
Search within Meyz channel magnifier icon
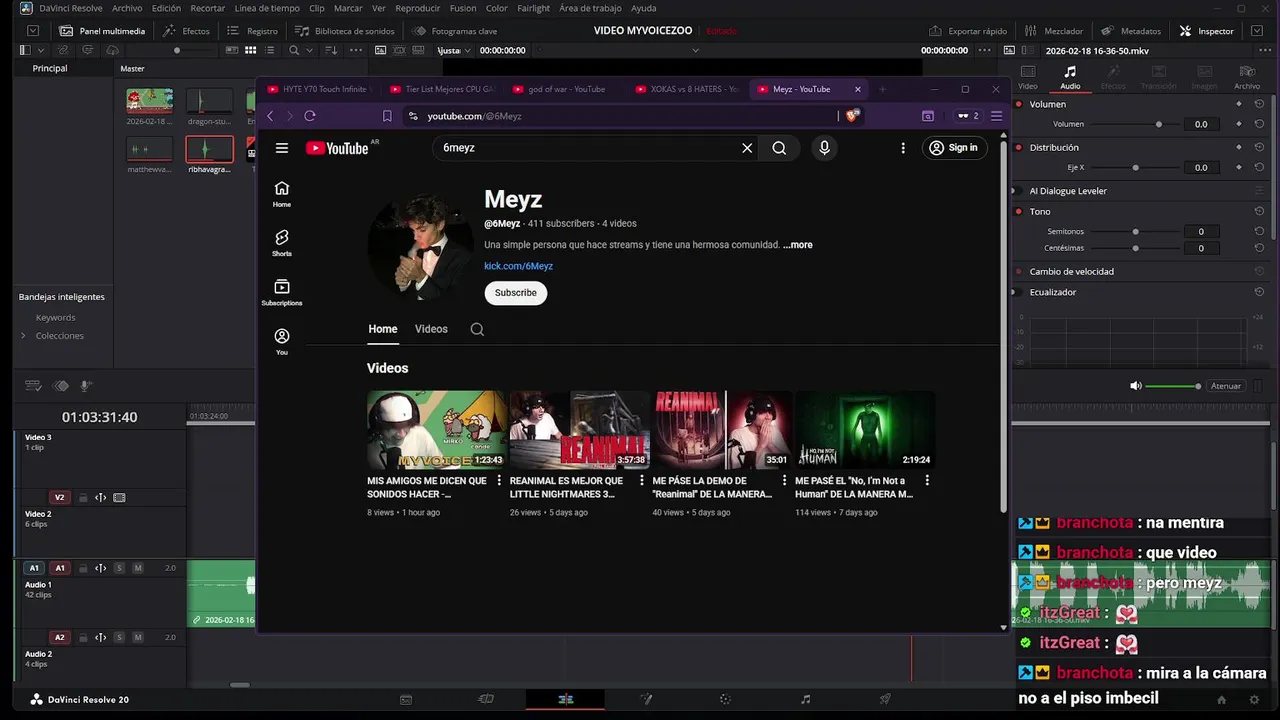pos(477,329)
